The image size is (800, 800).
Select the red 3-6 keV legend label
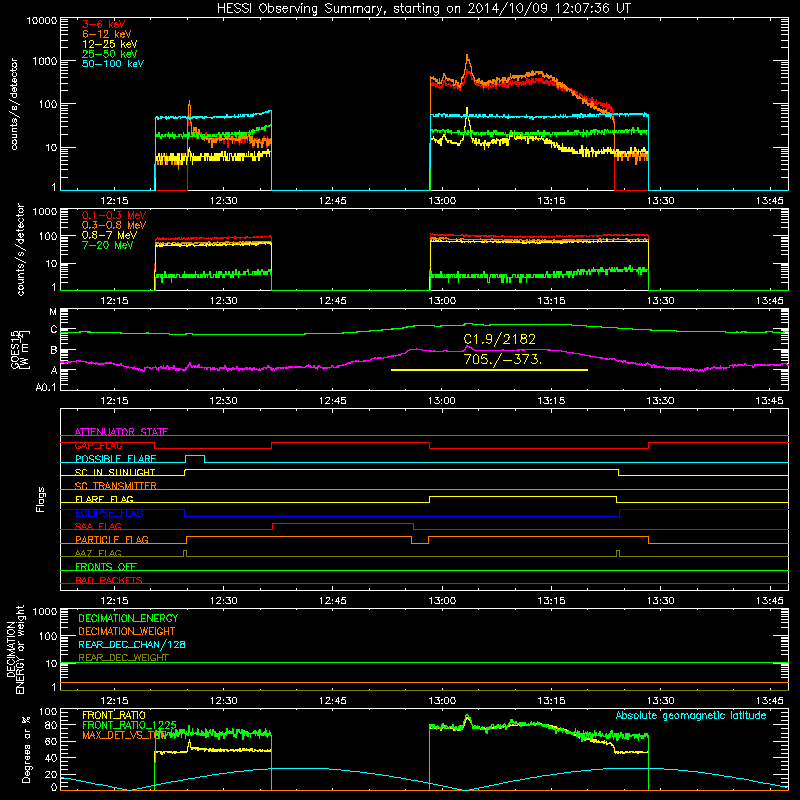point(104,24)
